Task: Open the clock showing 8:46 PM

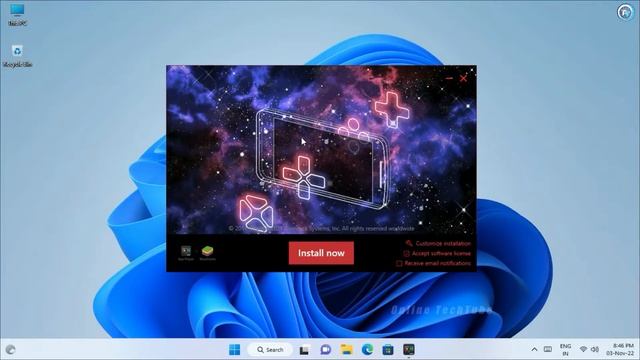Action: (x=620, y=349)
